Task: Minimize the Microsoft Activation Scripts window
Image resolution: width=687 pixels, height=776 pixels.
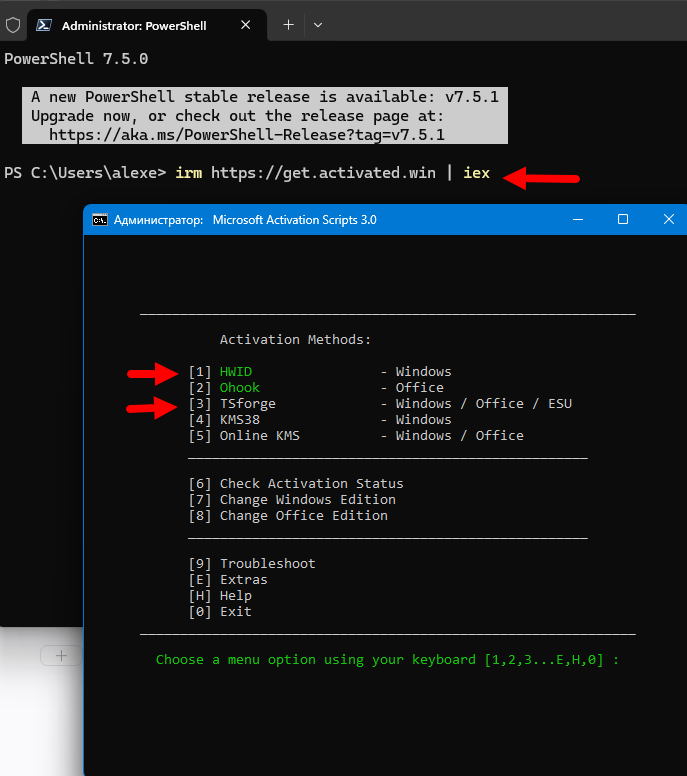Action: pyautogui.click(x=575, y=220)
